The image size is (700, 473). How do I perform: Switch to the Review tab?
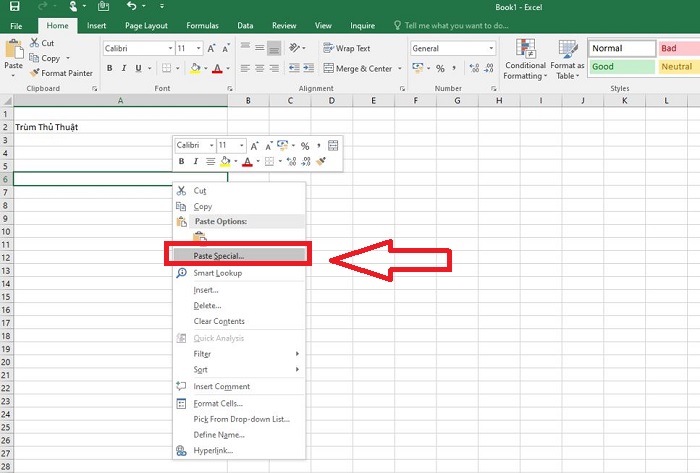(284, 26)
